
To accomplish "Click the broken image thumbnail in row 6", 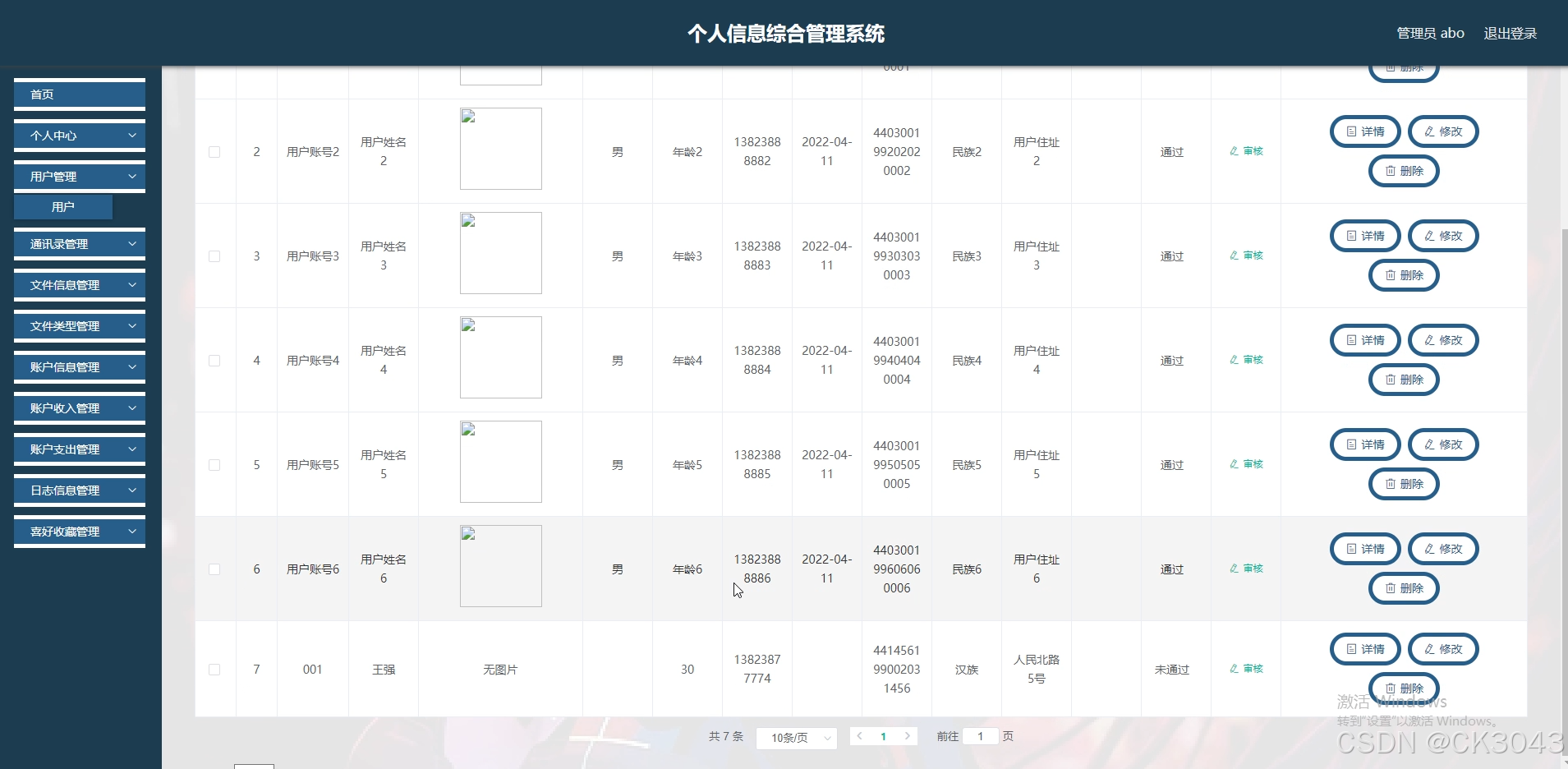I will (501, 566).
